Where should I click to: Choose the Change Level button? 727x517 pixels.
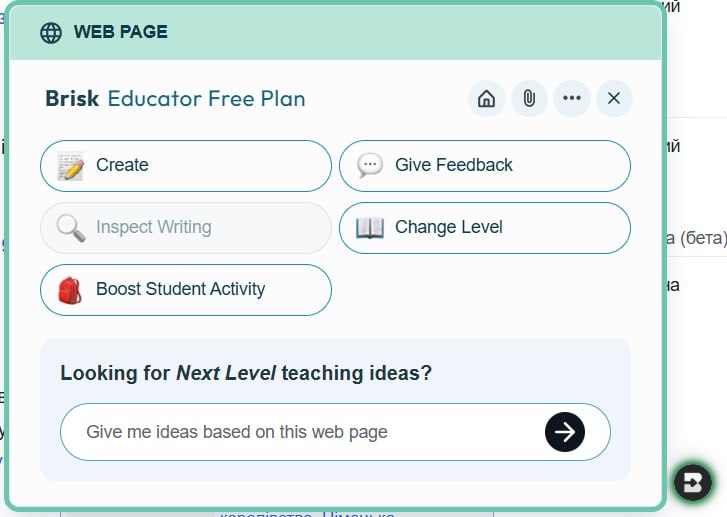484,228
